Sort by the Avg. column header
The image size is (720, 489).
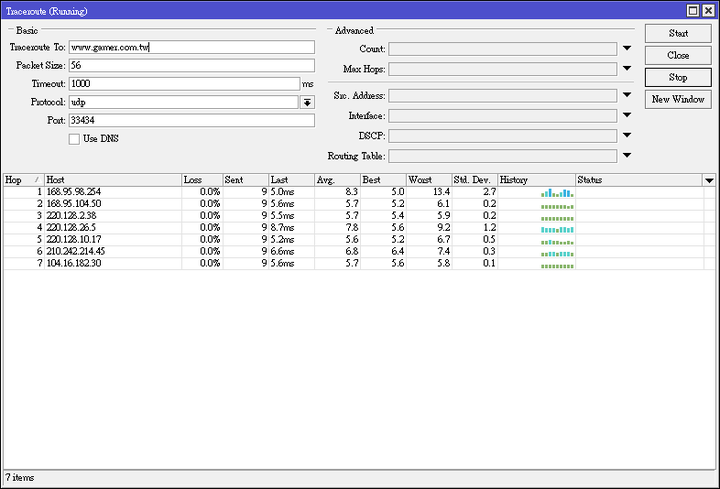(x=338, y=180)
